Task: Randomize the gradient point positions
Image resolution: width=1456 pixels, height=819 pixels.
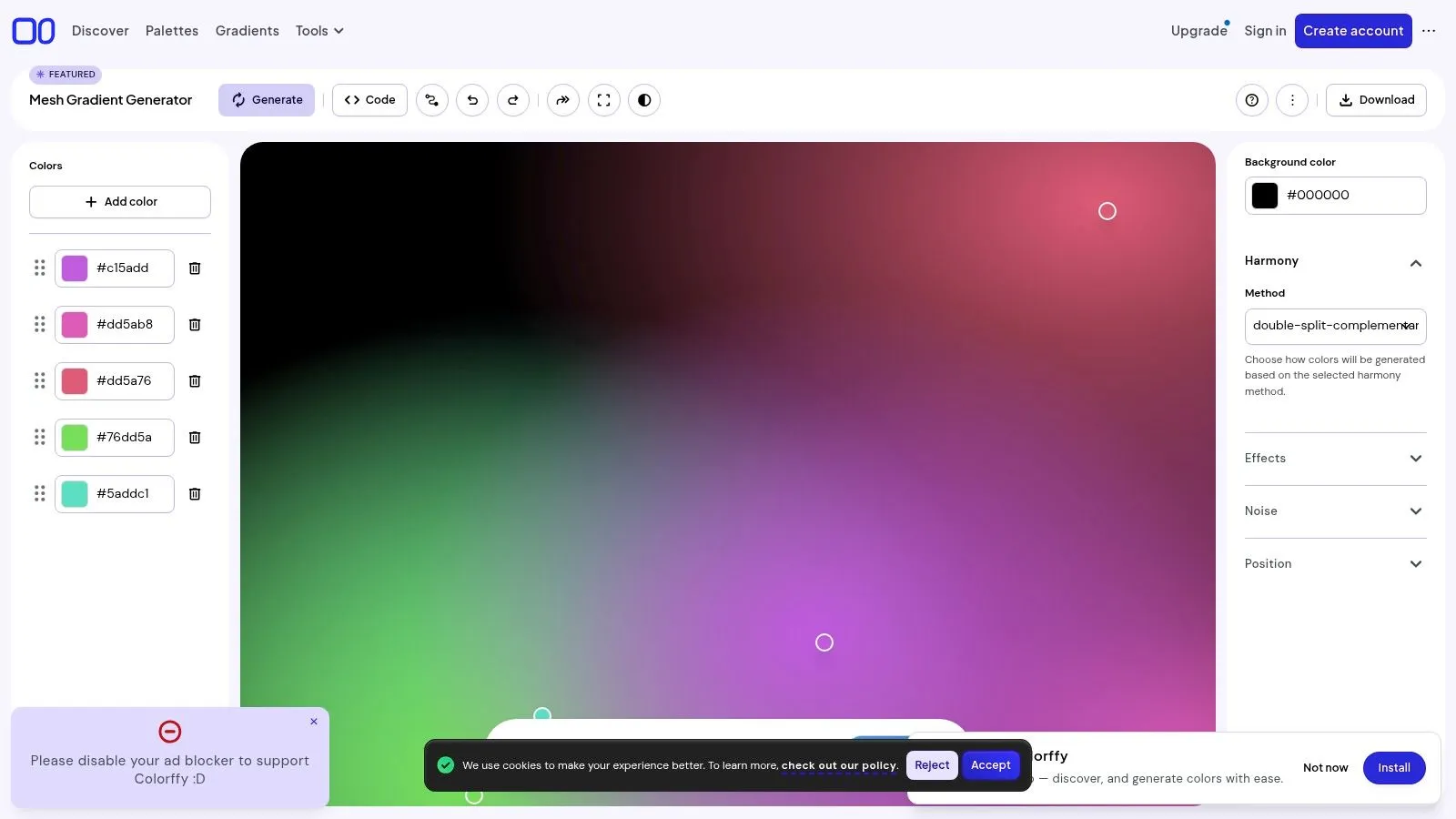Action: pyautogui.click(x=431, y=100)
